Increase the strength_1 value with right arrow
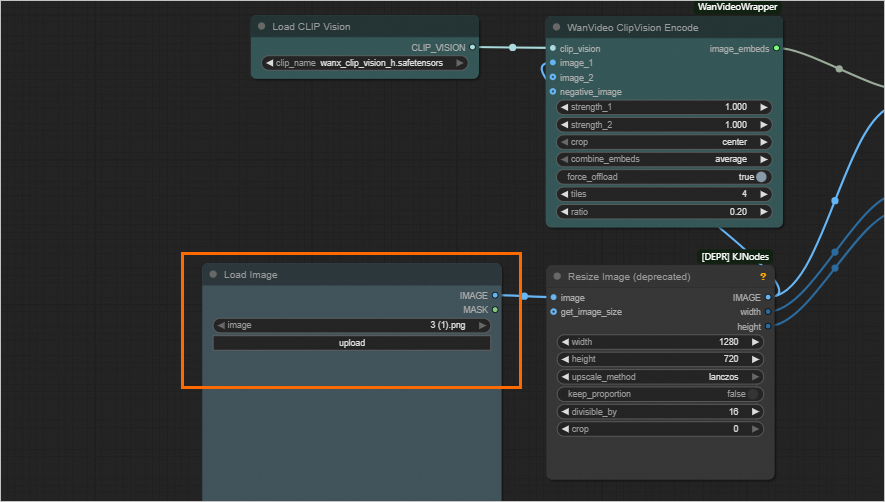 [x=764, y=107]
